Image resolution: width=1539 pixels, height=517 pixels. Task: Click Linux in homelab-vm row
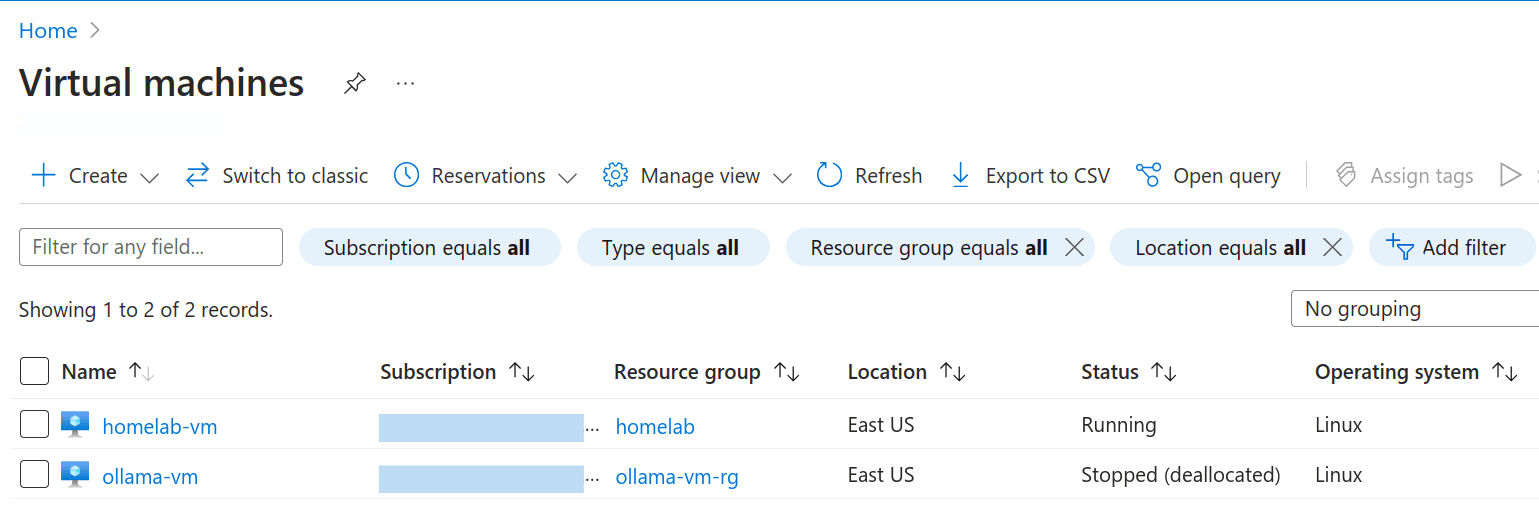pyautogui.click(x=1339, y=425)
